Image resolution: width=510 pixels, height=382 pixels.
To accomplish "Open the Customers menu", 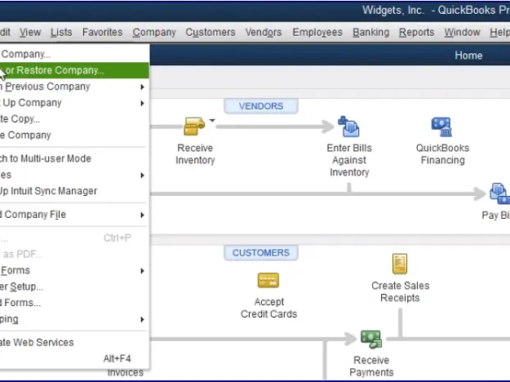I will [x=210, y=32].
